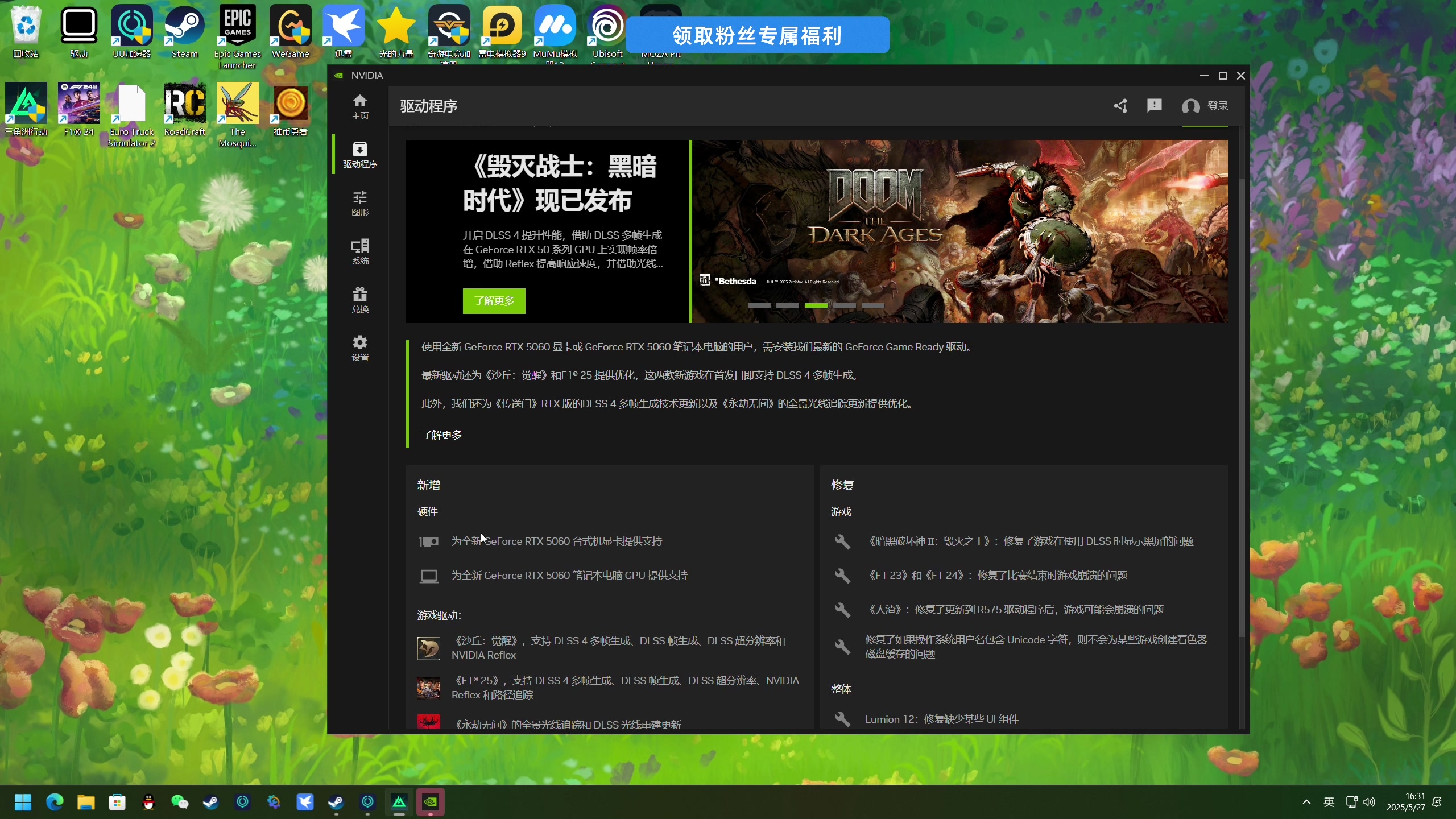Image resolution: width=1456 pixels, height=819 pixels.
Task: Select the last carousel indicator dash
Action: [872, 305]
